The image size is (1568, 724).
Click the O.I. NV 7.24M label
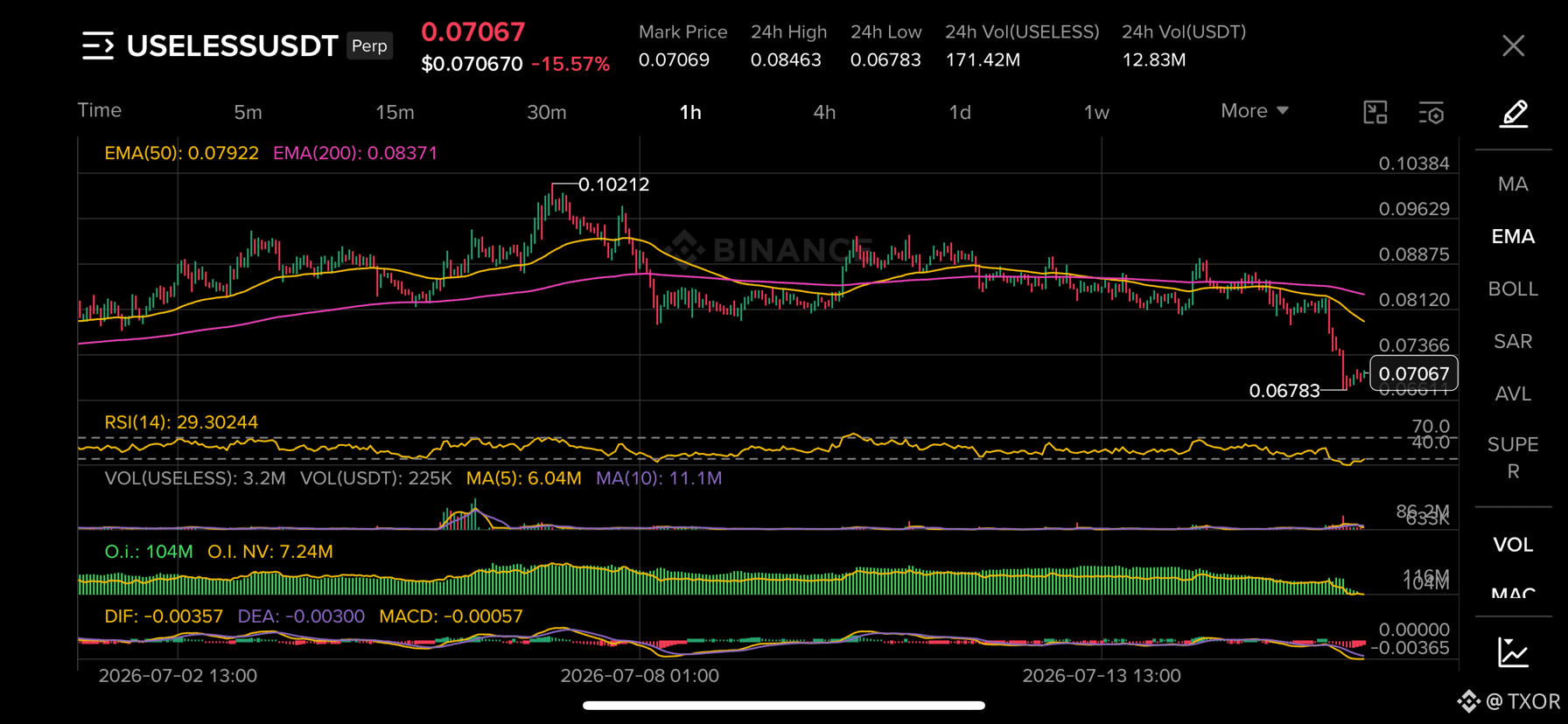click(x=270, y=552)
